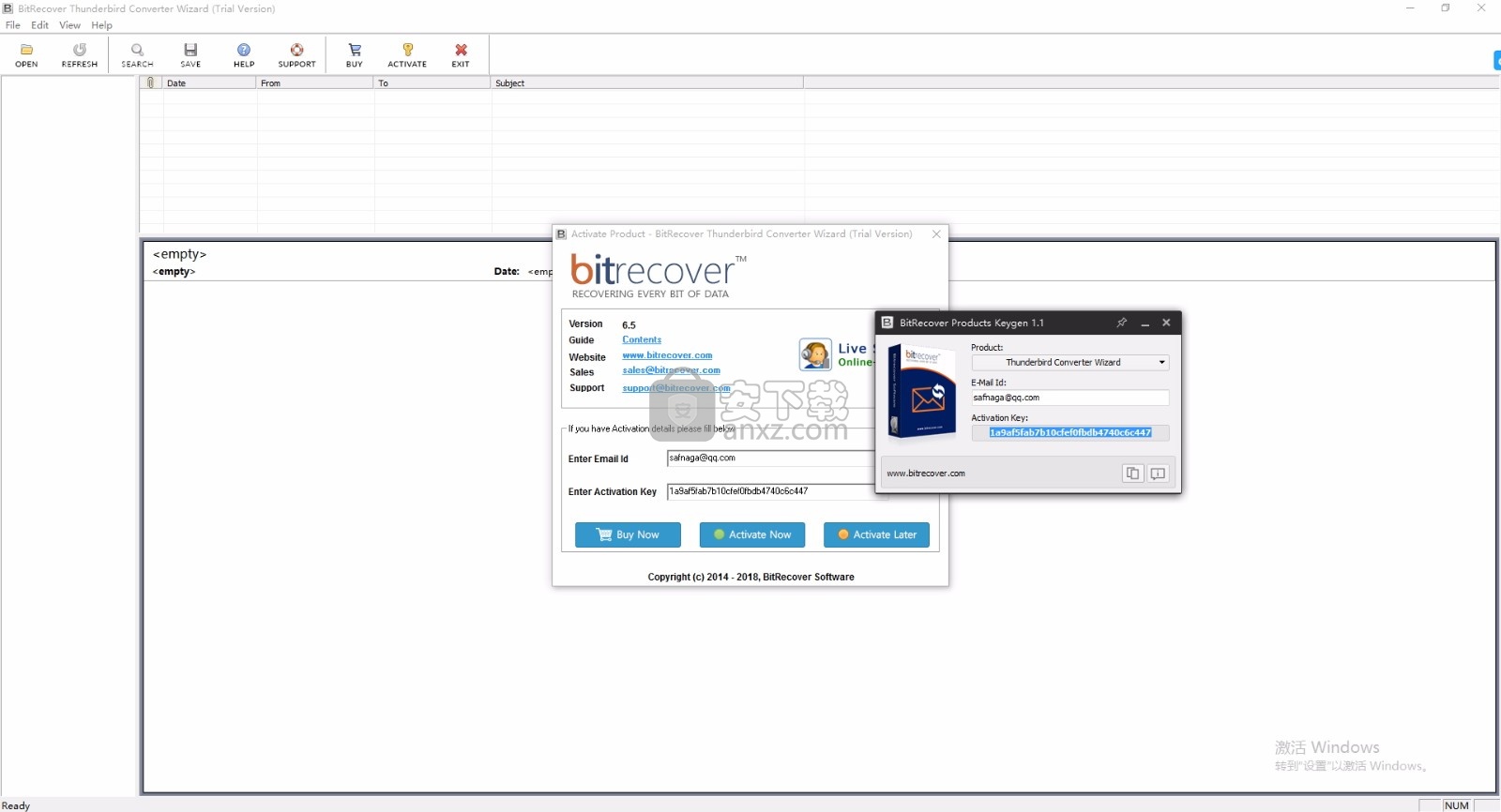1501x812 pixels.
Task: Click the Activate Later button
Action: pyautogui.click(x=876, y=534)
